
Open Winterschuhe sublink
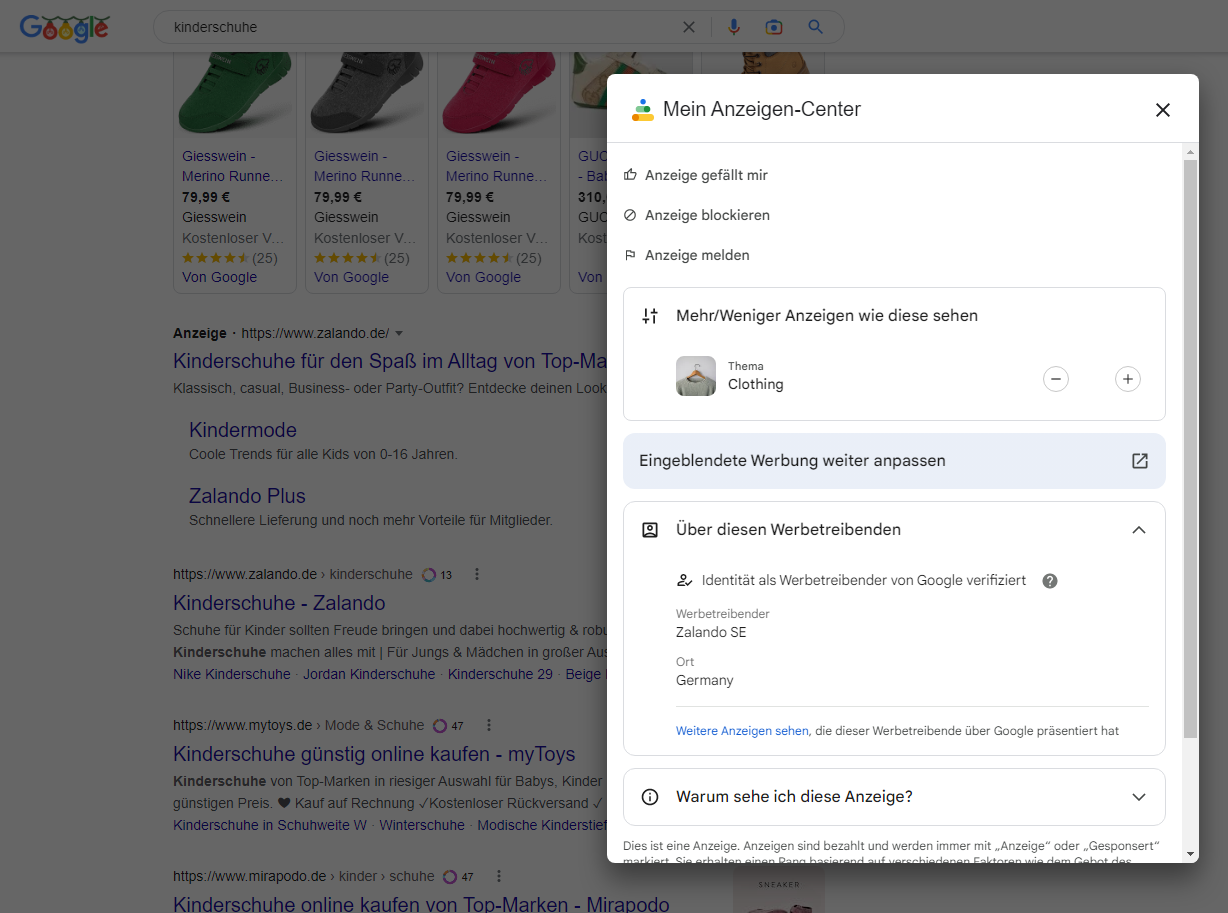422,825
